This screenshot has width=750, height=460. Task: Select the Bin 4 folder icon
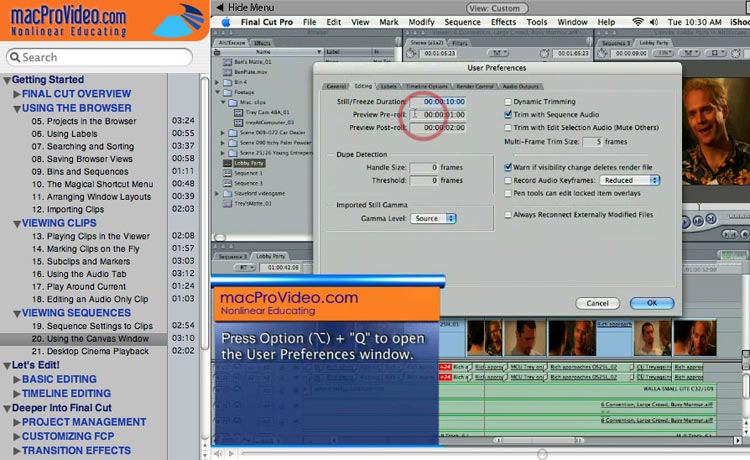point(227,82)
